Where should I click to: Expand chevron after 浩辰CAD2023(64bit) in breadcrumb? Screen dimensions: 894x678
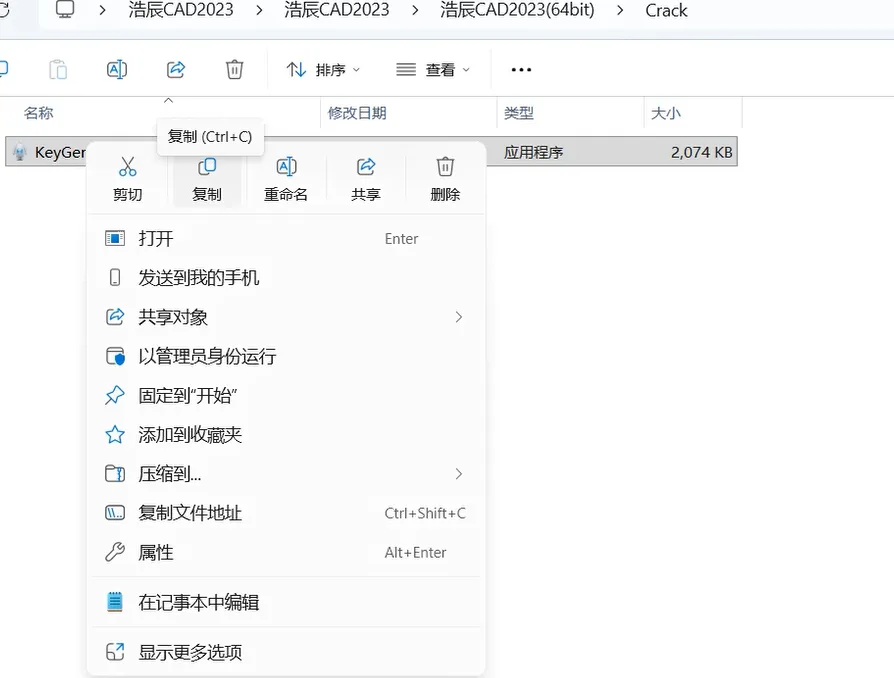coord(620,10)
